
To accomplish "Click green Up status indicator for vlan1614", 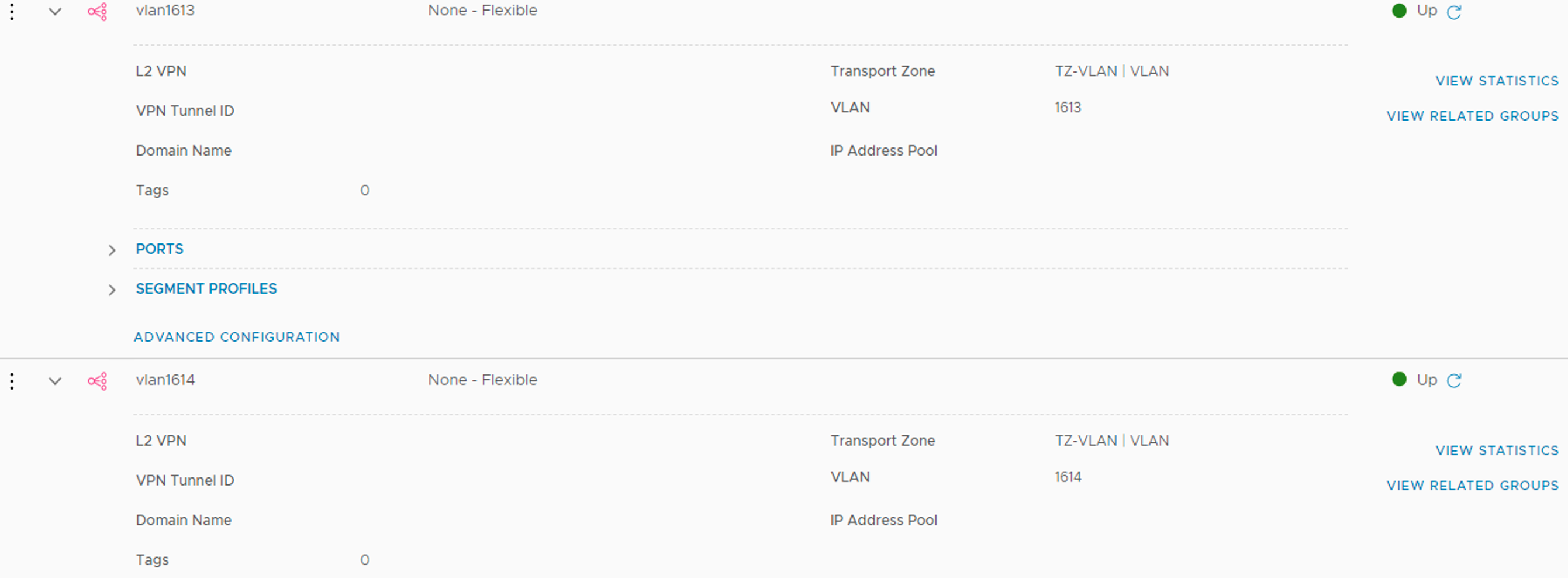I will pyautogui.click(x=1400, y=380).
